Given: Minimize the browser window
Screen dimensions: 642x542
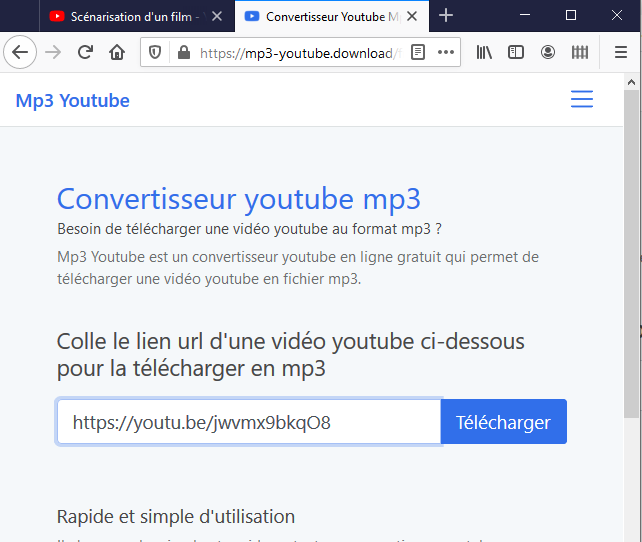Looking at the screenshot, I should pyautogui.click(x=525, y=15).
